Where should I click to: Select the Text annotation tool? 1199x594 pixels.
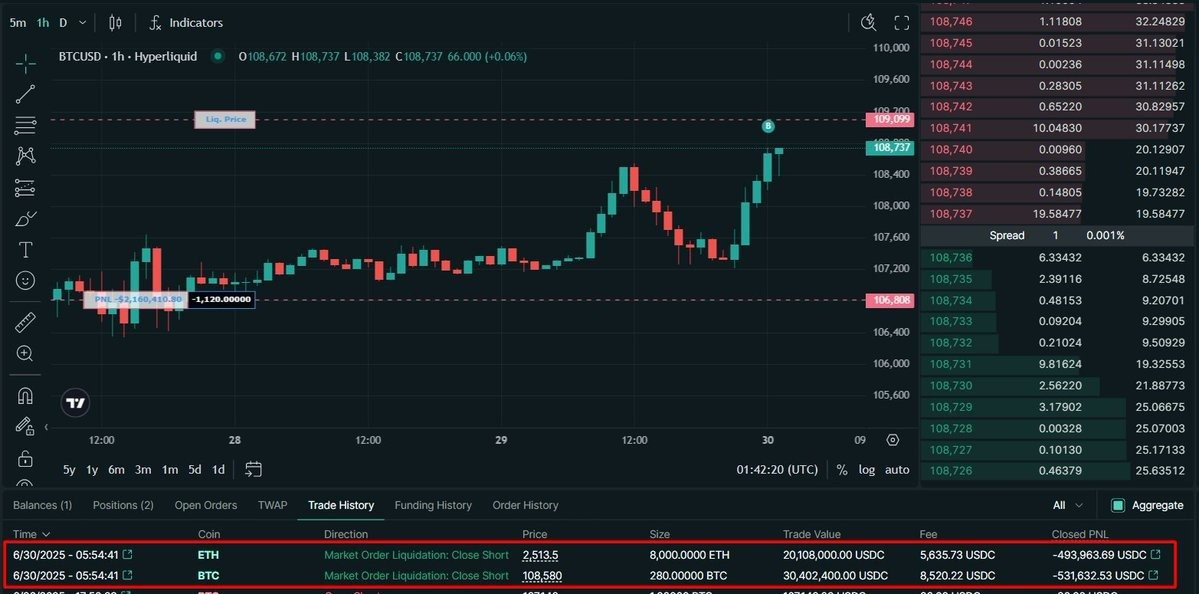pyautogui.click(x=25, y=250)
